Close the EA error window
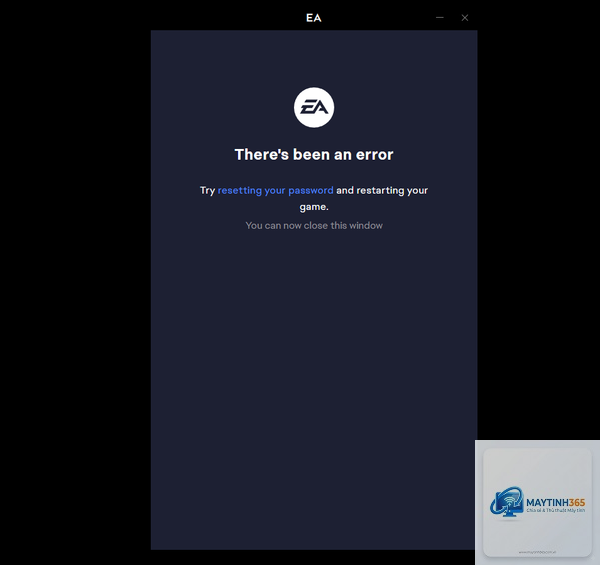 (465, 18)
